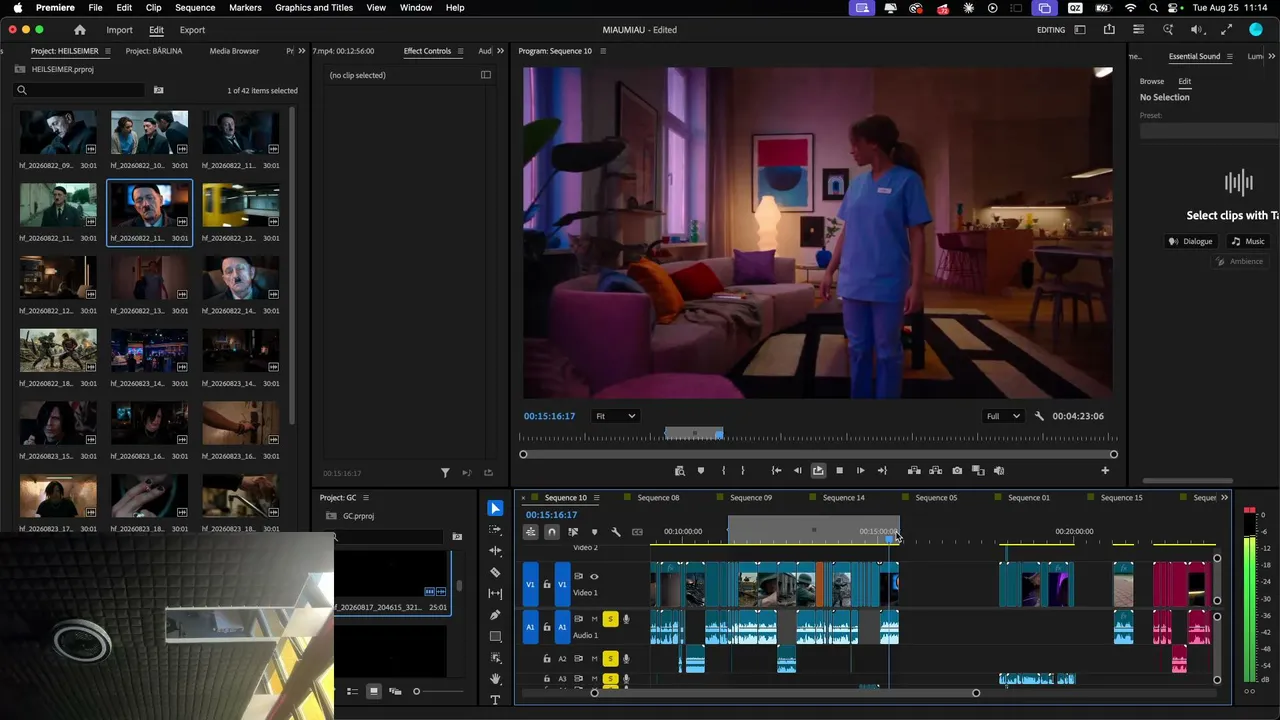Go to Out point in Program monitor
The height and width of the screenshot is (720, 1280).
[x=882, y=471]
